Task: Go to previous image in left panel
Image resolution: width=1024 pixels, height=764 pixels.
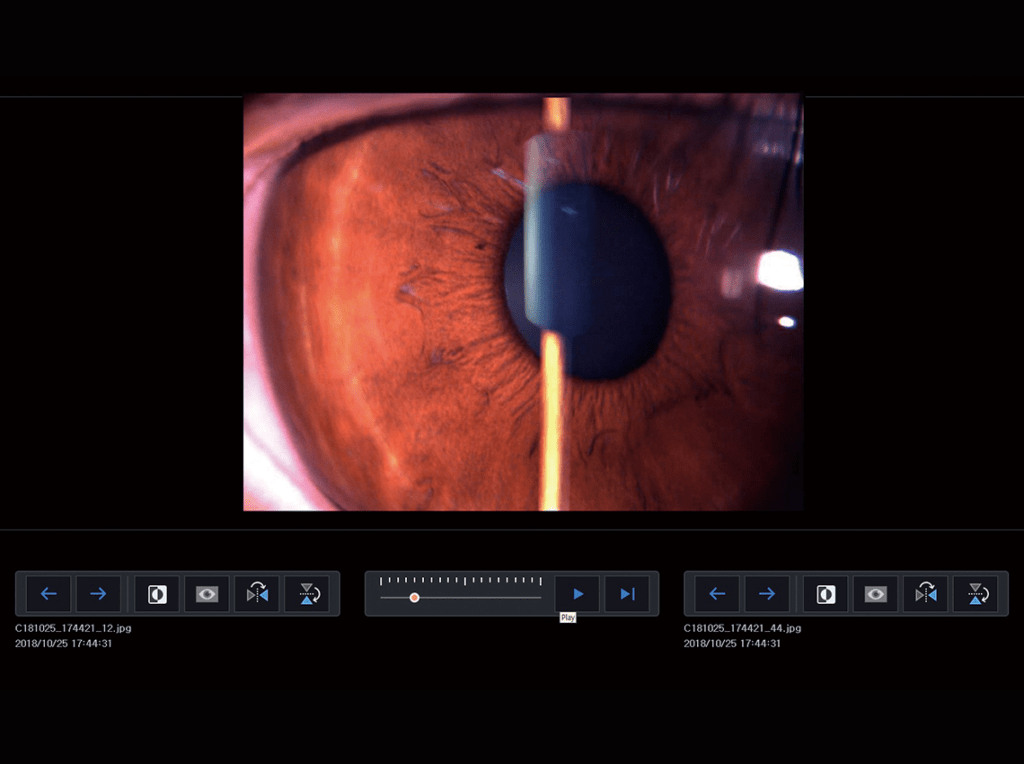Action: coord(47,593)
